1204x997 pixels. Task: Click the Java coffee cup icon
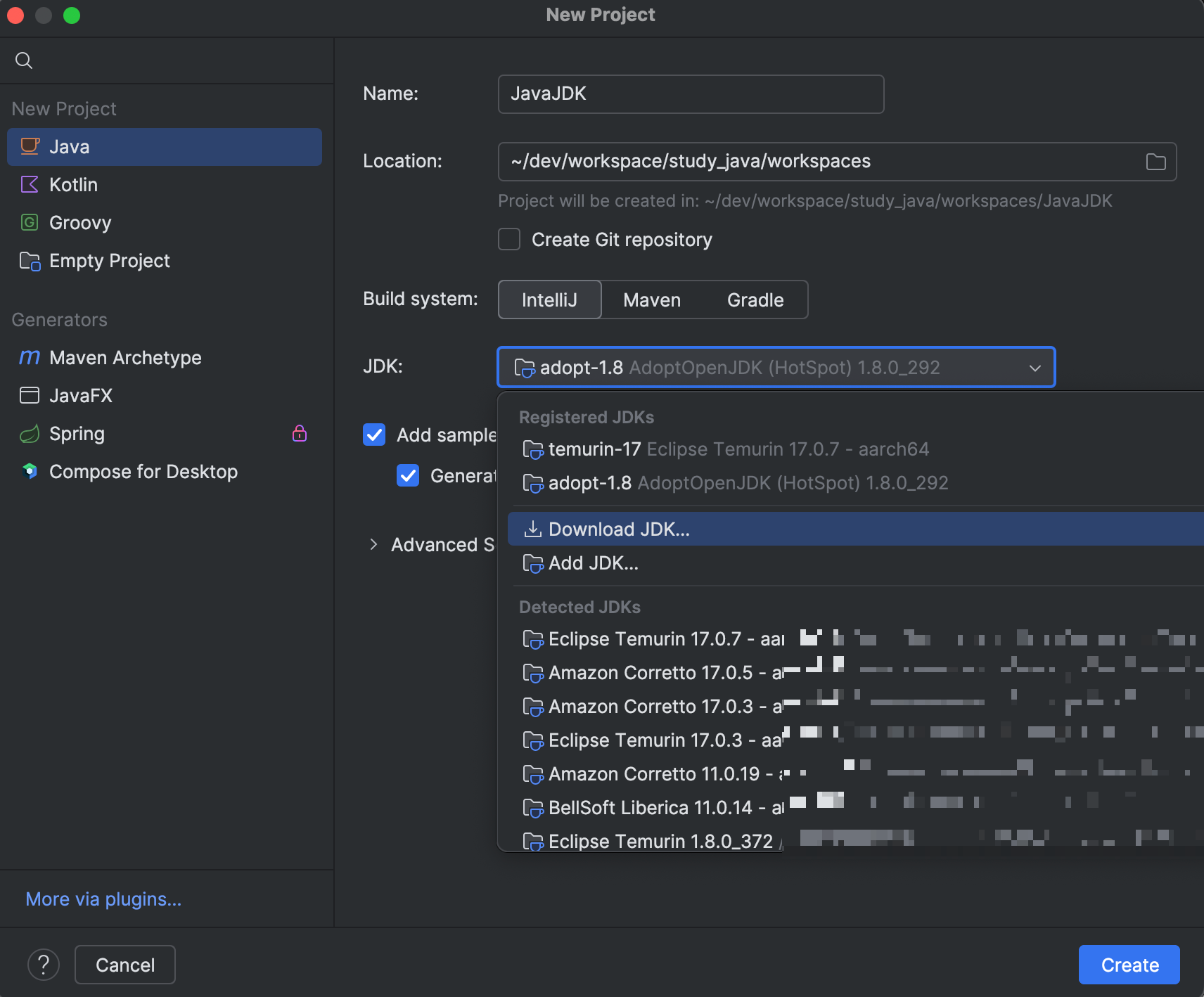click(x=30, y=146)
